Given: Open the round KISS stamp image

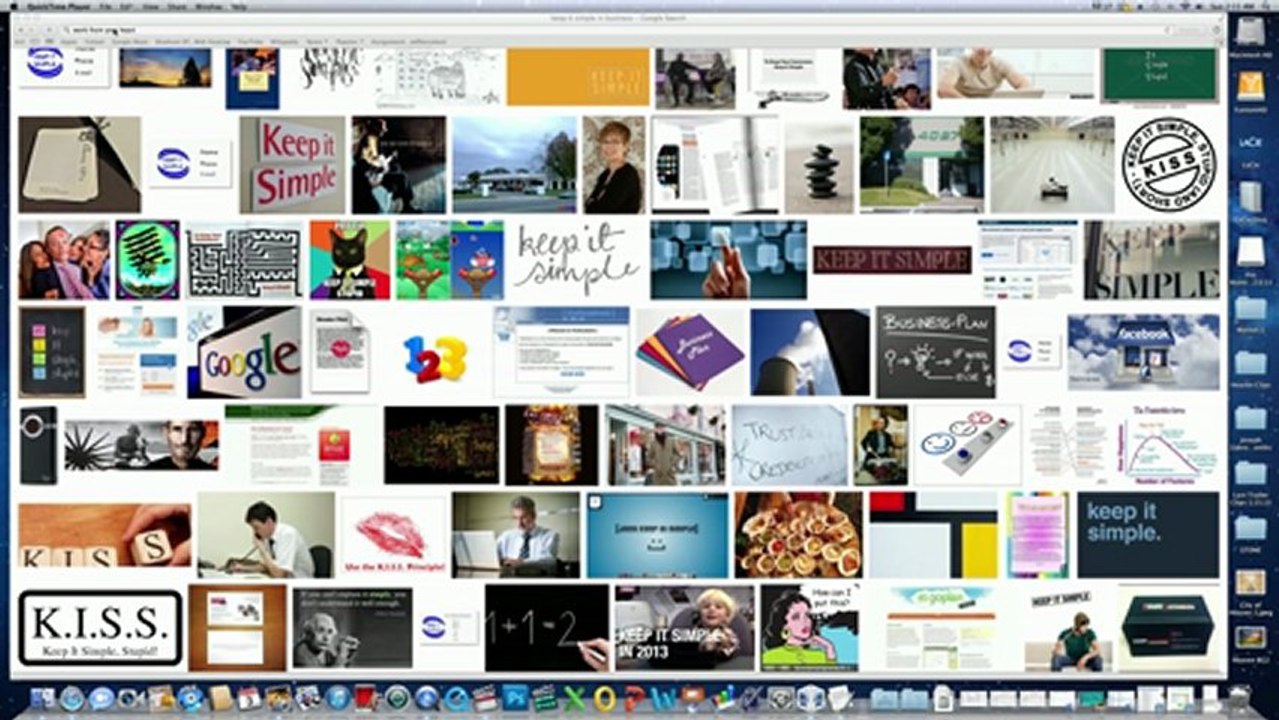Looking at the screenshot, I should (x=1168, y=164).
